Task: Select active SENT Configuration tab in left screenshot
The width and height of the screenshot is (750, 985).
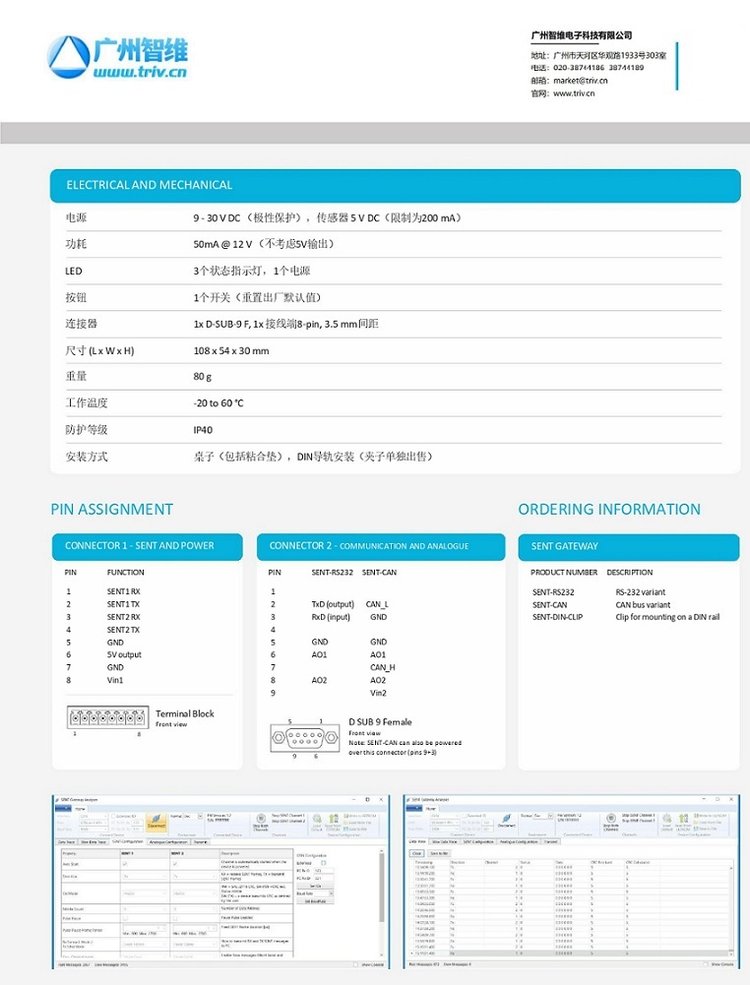Action: [x=128, y=842]
